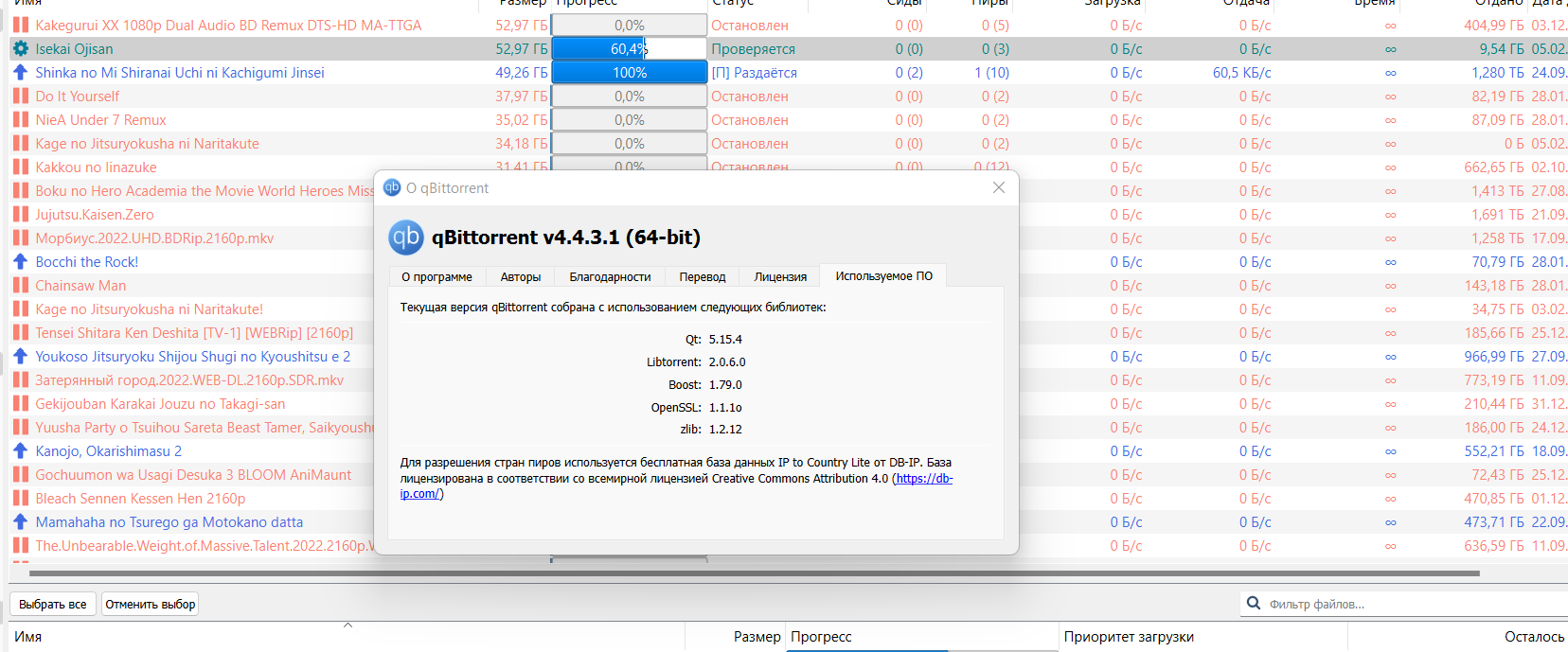Image resolution: width=1568 pixels, height=652 pixels.
Task: Click the paused icon beside Chainsaw Man
Action: coord(20,286)
